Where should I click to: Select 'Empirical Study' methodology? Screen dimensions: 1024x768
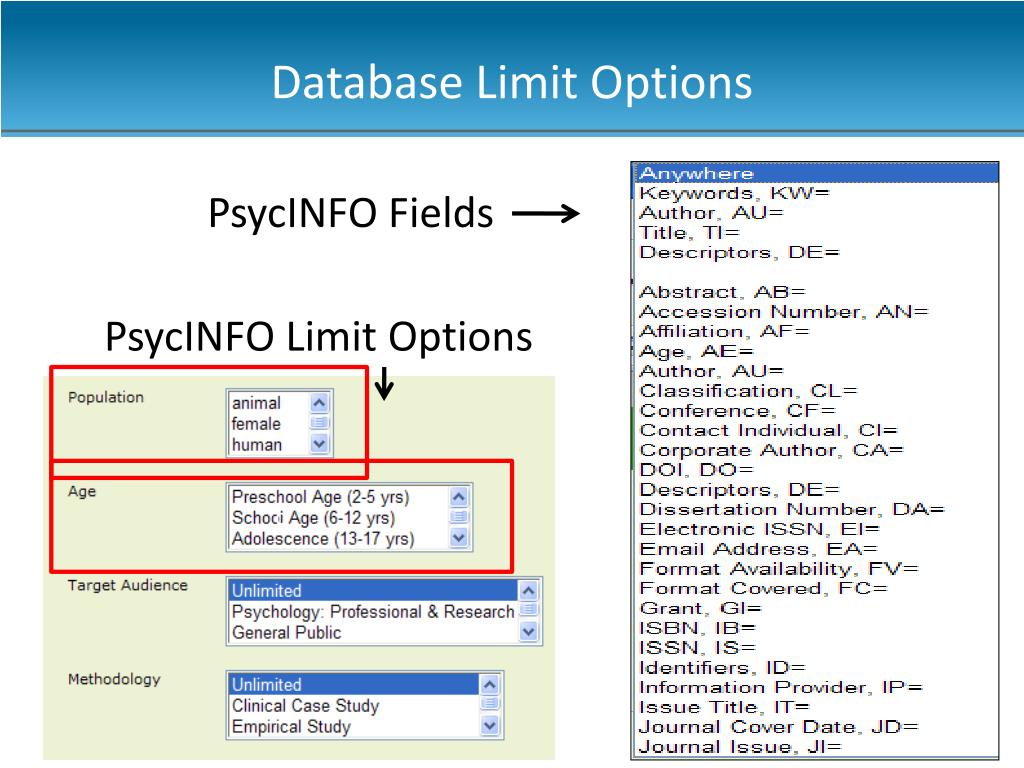[x=291, y=727]
